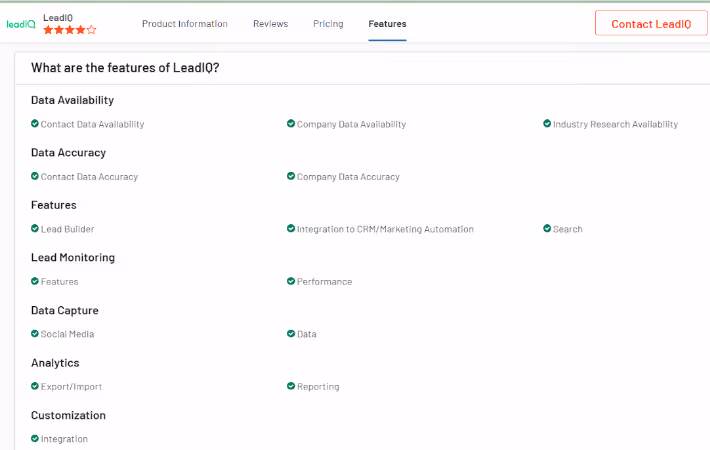Click the LeadIQ star rating
Image resolution: width=710 pixels, height=450 pixels.
pyautogui.click(x=70, y=30)
